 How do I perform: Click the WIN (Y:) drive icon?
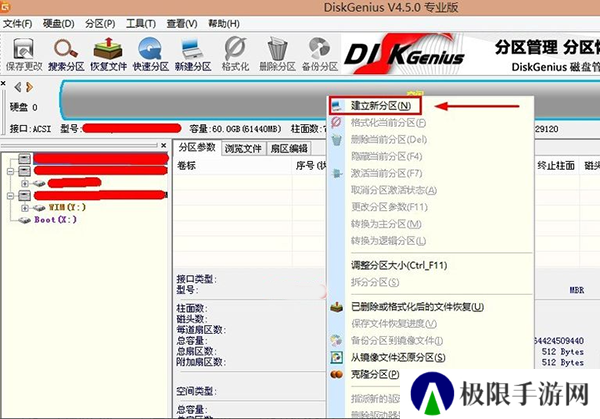[39, 208]
